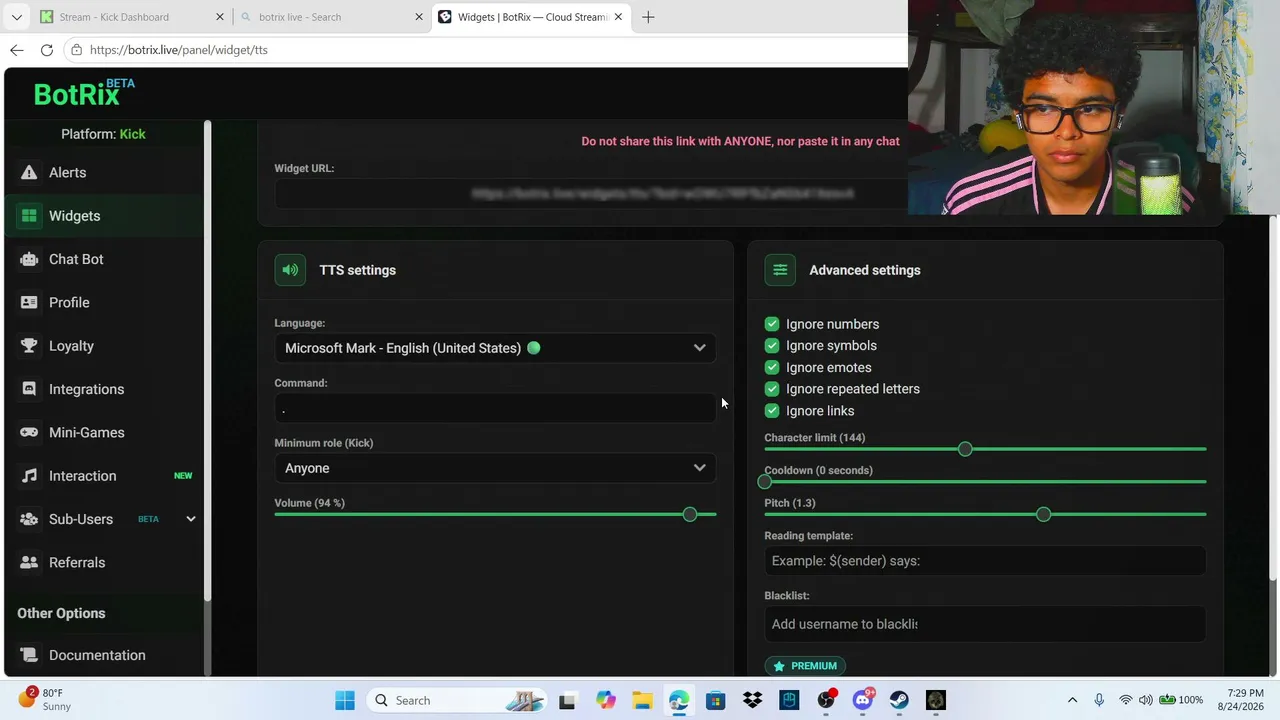Close the Stream - Kick Dashboard tab
Screen dimensions: 1280x720
(220, 17)
